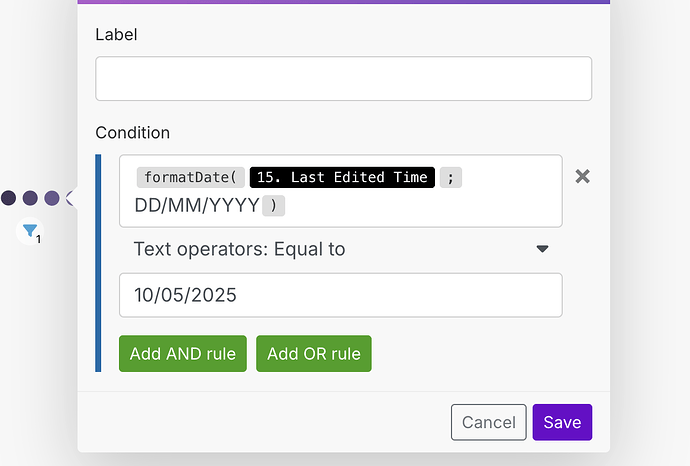Click the DD/MM/YYYY format text
Viewport: 690px width, 466px height.
196,206
